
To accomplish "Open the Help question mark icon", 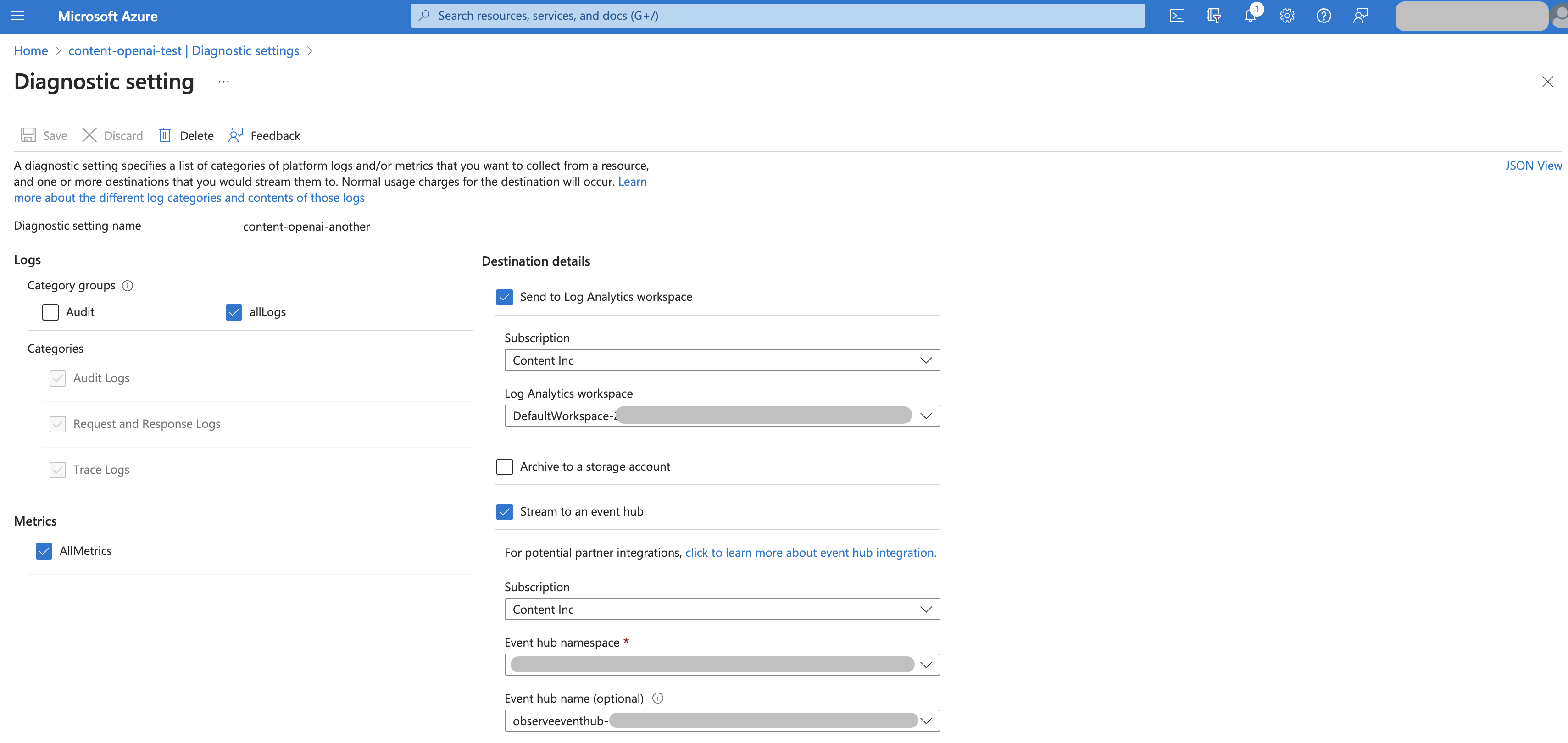I will pos(1323,16).
